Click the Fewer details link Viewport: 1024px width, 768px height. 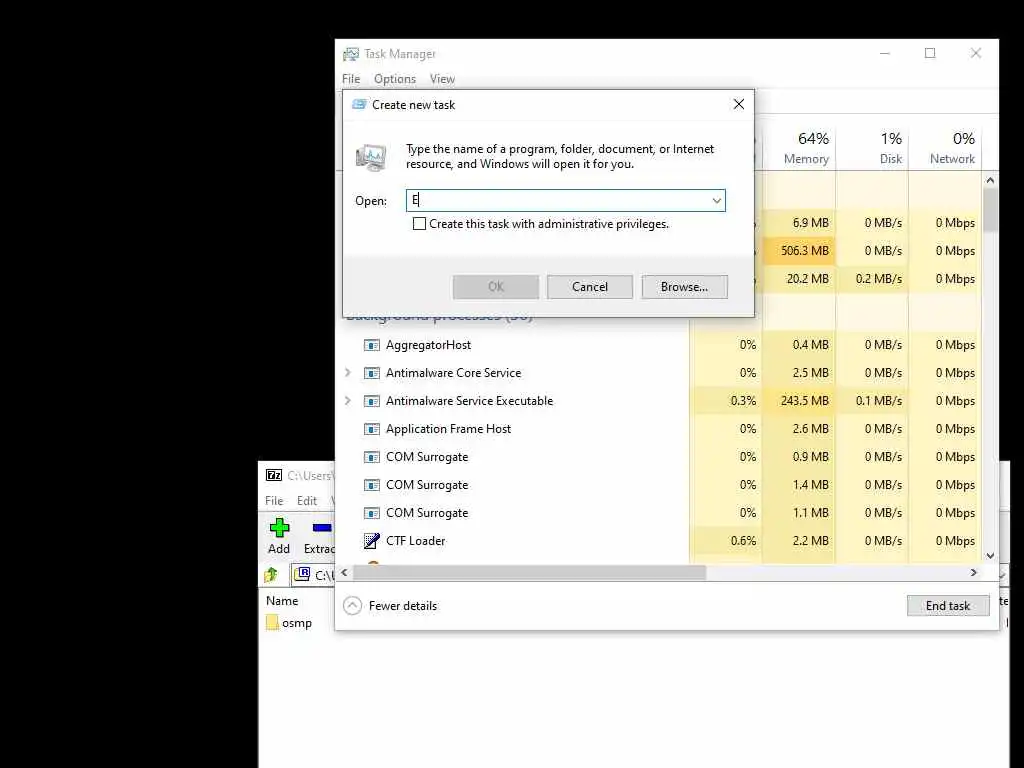(x=403, y=606)
